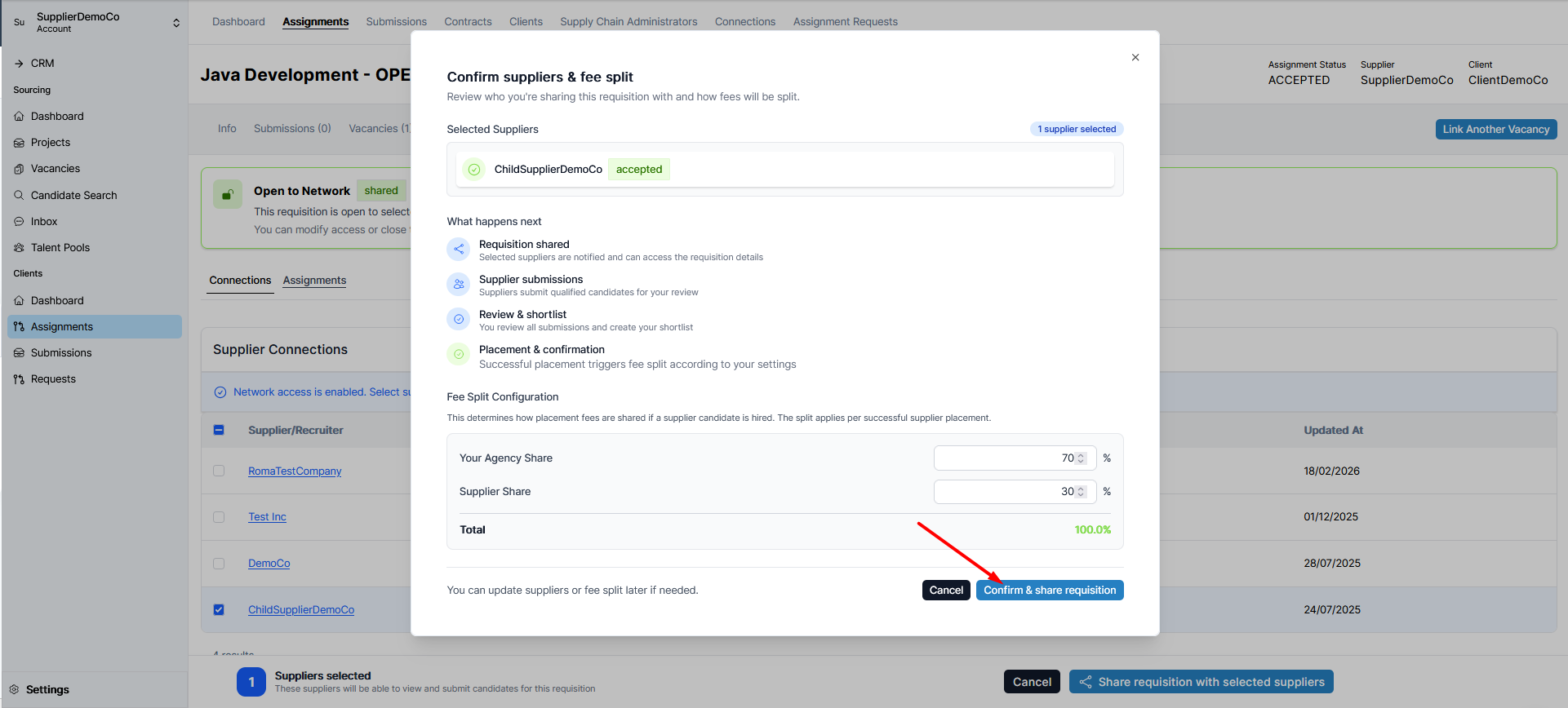This screenshot has height=708, width=1568.
Task: Expand the SupplierDemoCo account switcher
Action: pos(176,23)
